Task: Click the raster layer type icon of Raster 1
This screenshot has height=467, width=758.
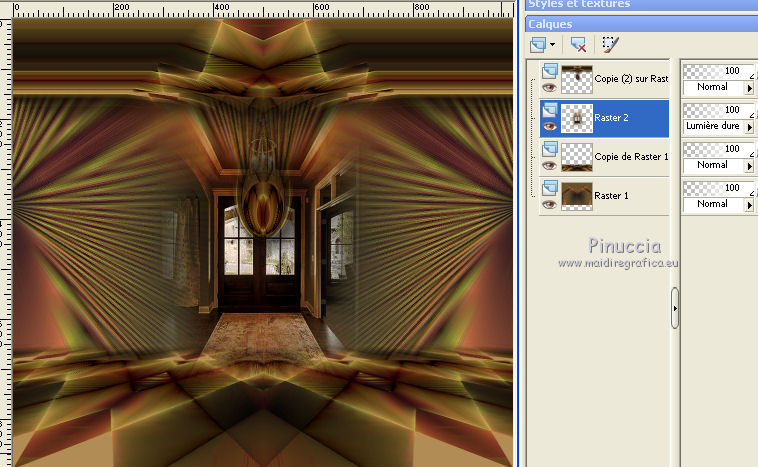Action: tap(550, 188)
